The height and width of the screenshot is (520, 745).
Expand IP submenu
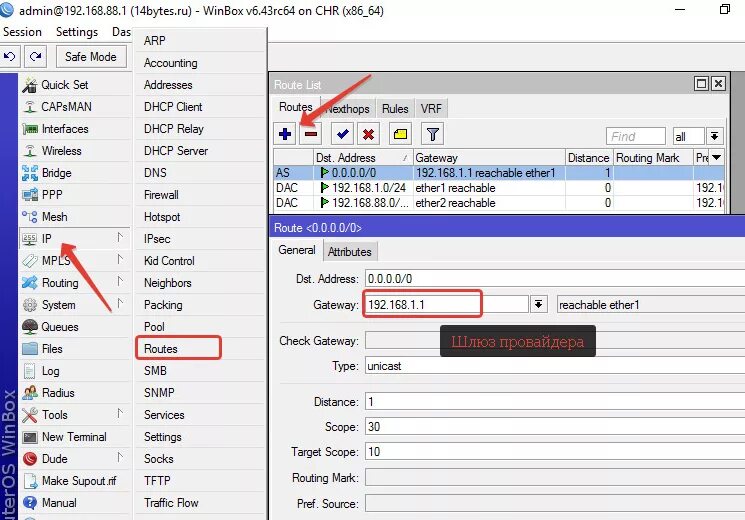click(75, 239)
